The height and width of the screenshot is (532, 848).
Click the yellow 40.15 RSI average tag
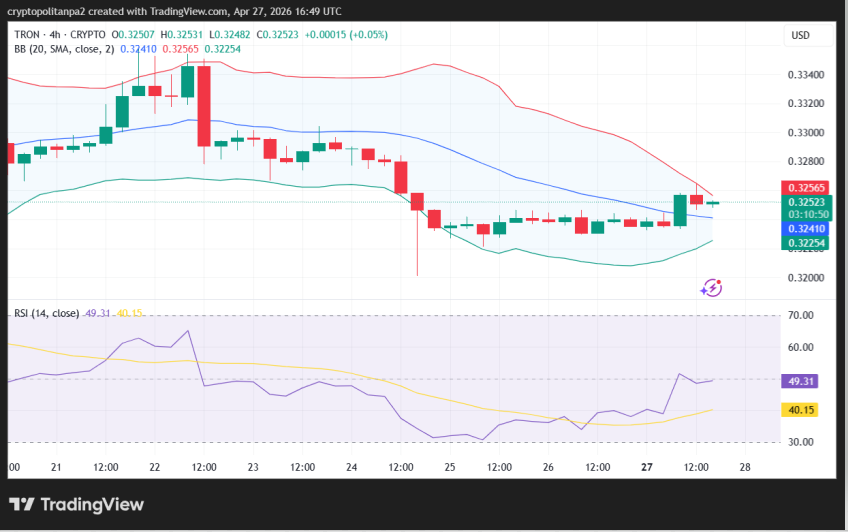803,409
